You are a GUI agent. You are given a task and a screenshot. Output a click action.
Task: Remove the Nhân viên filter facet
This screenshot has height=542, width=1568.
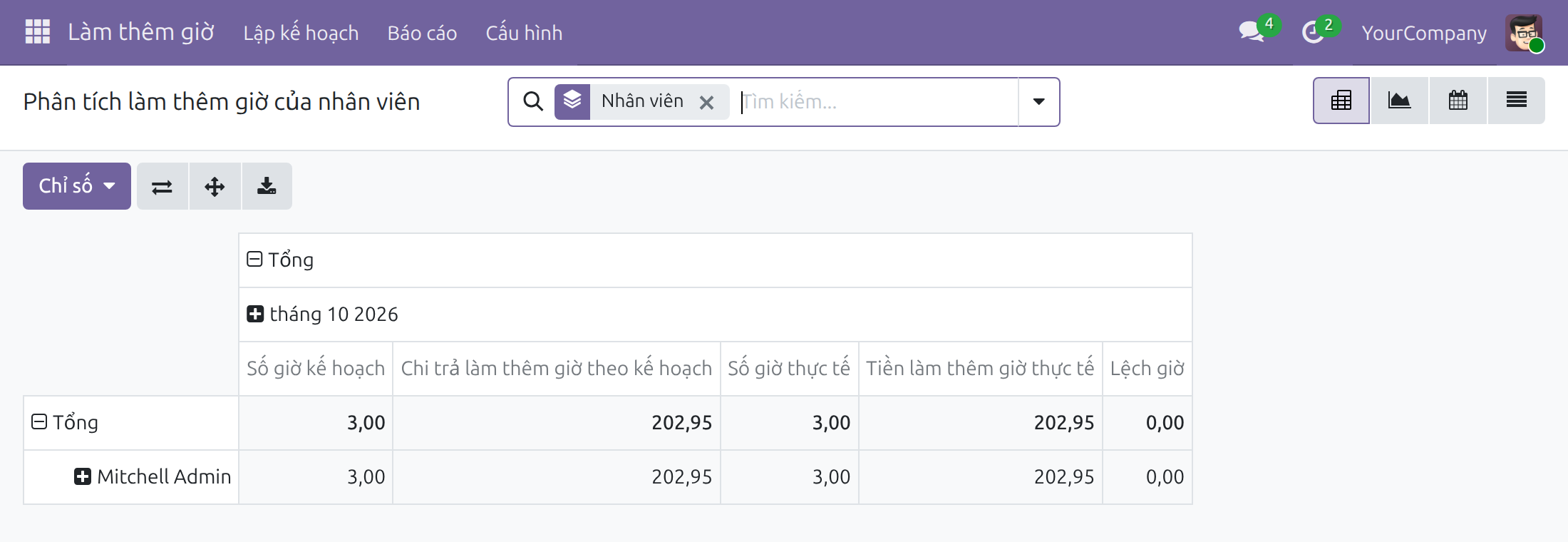(x=706, y=103)
